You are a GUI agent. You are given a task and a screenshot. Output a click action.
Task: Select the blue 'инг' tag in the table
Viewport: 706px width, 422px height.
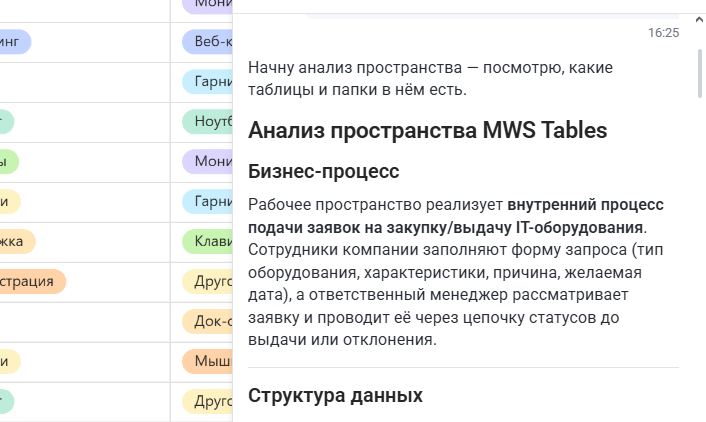(15, 41)
